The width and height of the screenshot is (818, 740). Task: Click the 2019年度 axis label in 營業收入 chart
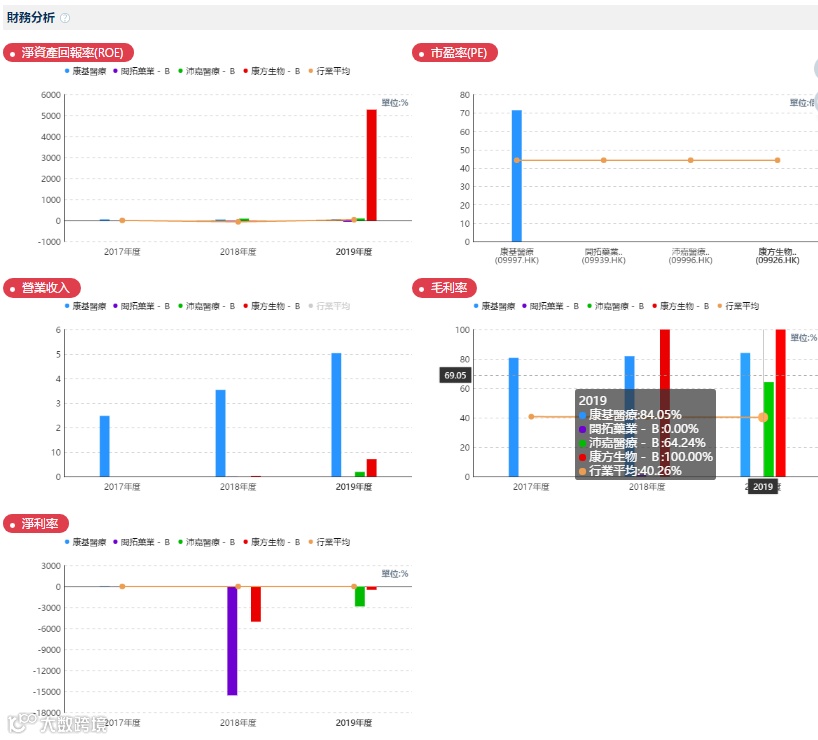[354, 487]
